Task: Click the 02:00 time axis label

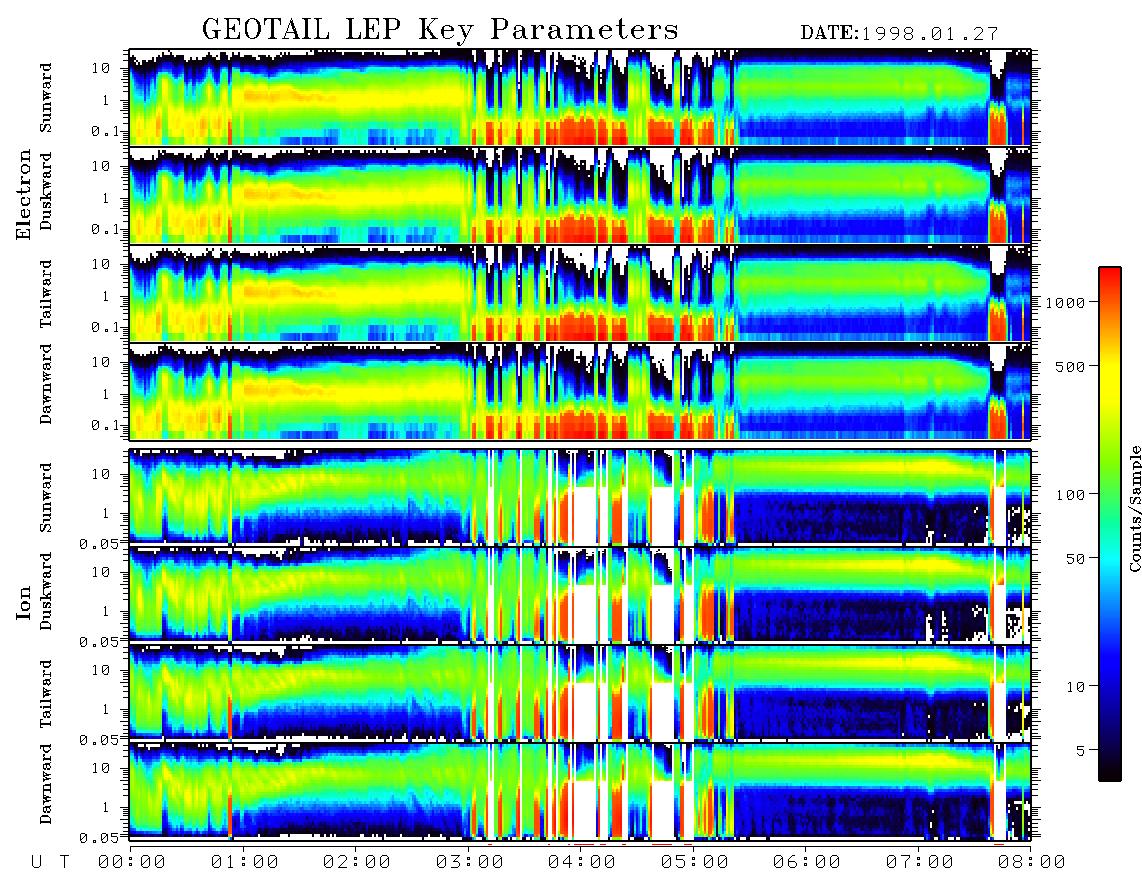Action: [x=357, y=863]
